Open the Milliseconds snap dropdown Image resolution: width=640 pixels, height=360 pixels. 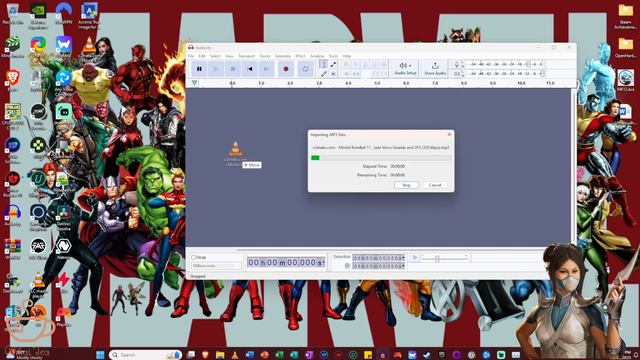216,266
